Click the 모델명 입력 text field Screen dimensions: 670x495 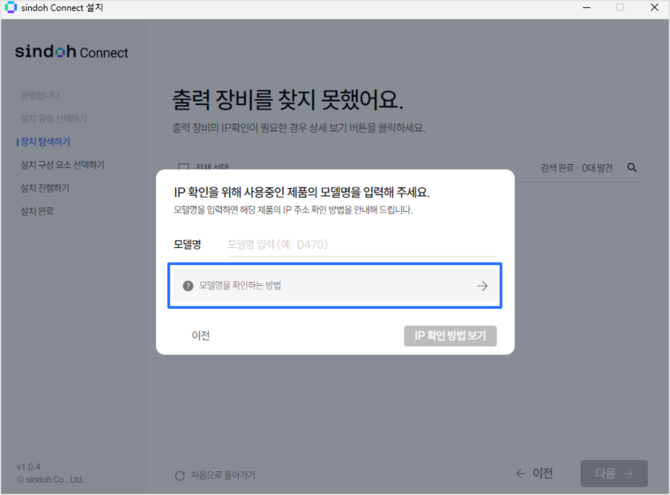(361, 245)
